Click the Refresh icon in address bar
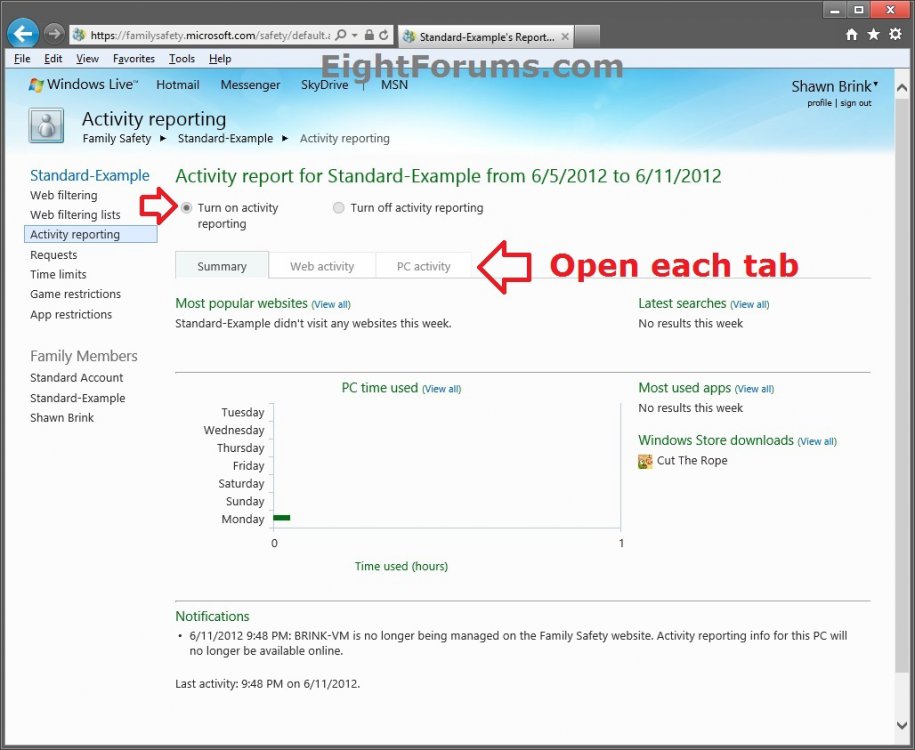This screenshot has height=750, width=915. point(385,35)
